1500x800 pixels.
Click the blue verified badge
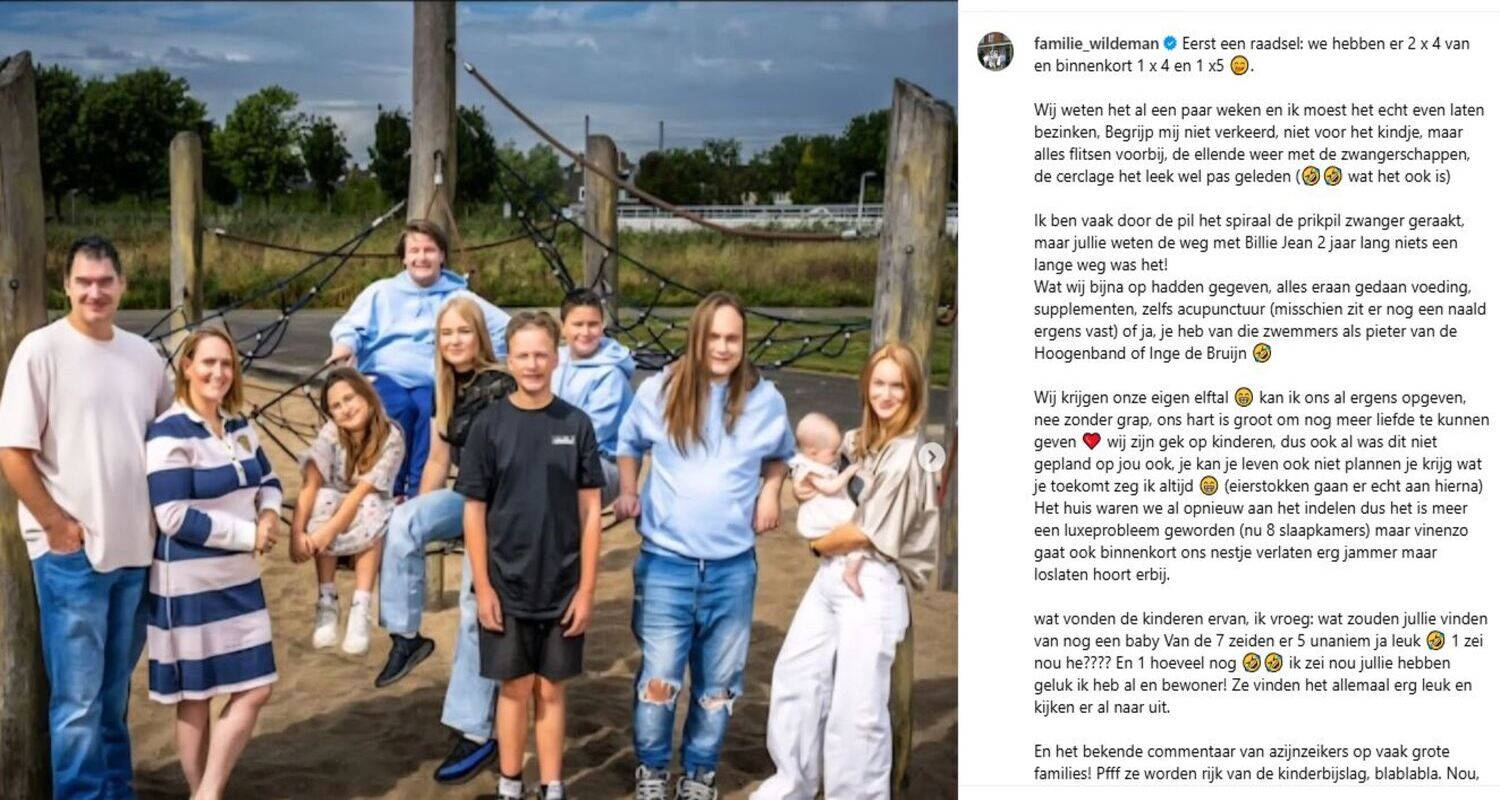(x=1170, y=43)
